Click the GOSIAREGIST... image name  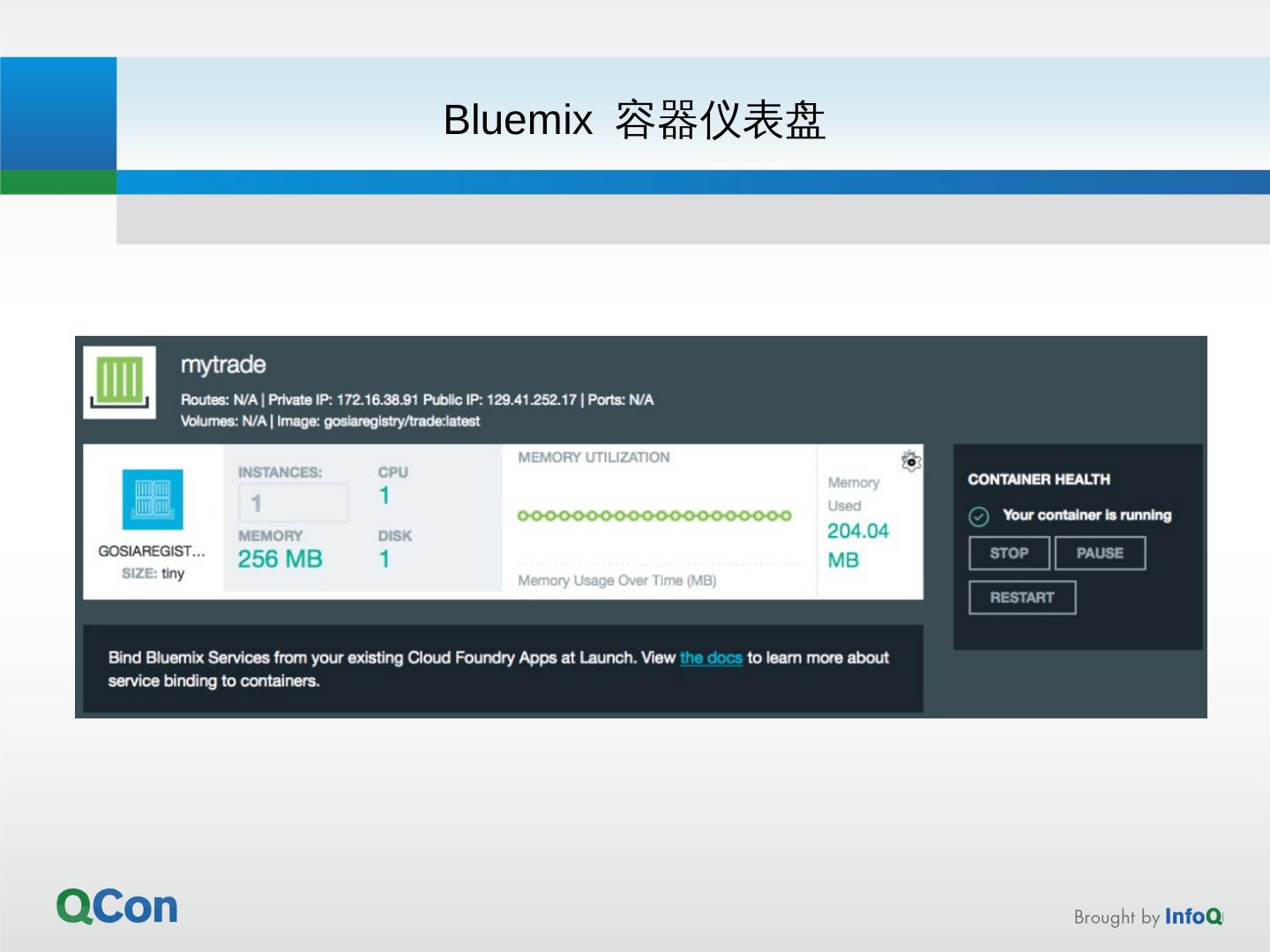tap(152, 551)
